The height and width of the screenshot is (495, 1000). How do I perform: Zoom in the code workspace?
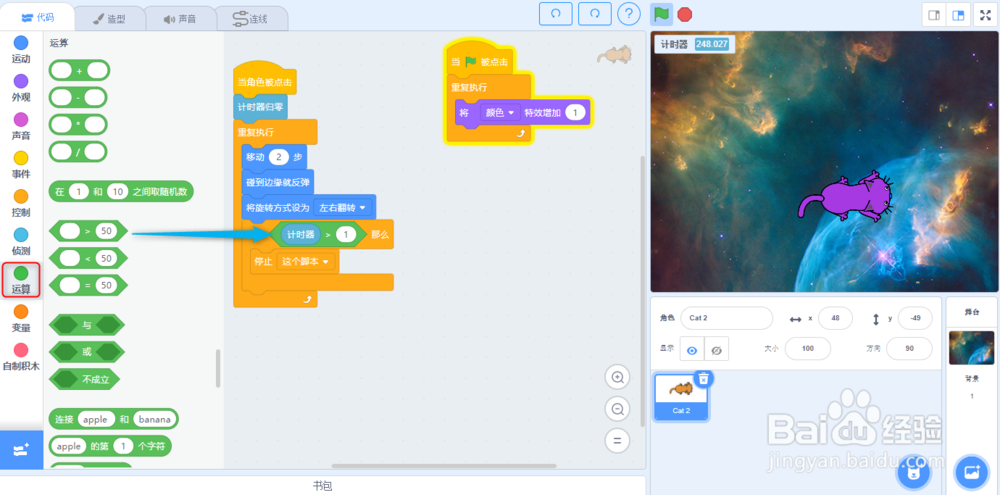pos(617,377)
